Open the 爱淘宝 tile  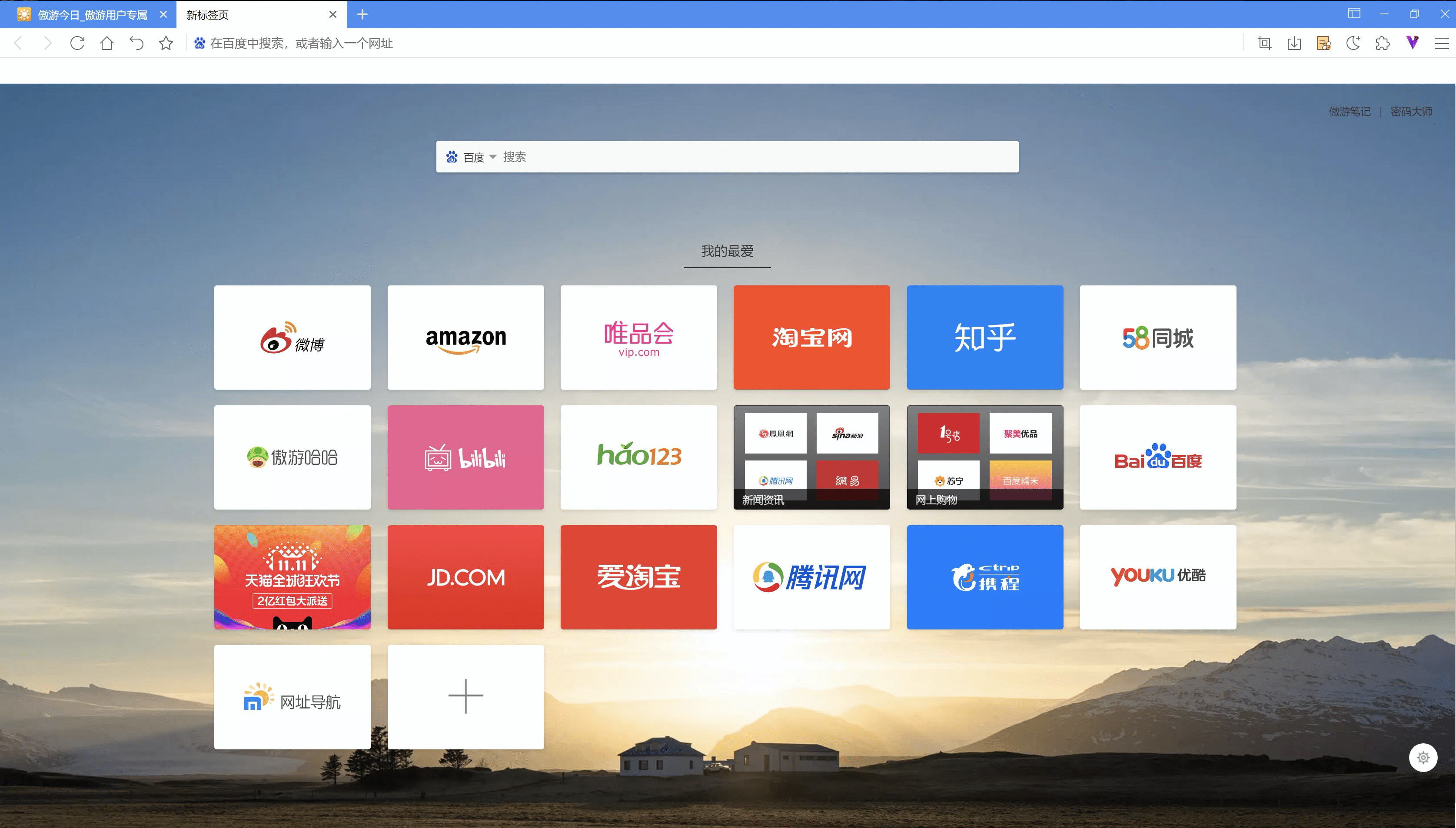point(638,577)
